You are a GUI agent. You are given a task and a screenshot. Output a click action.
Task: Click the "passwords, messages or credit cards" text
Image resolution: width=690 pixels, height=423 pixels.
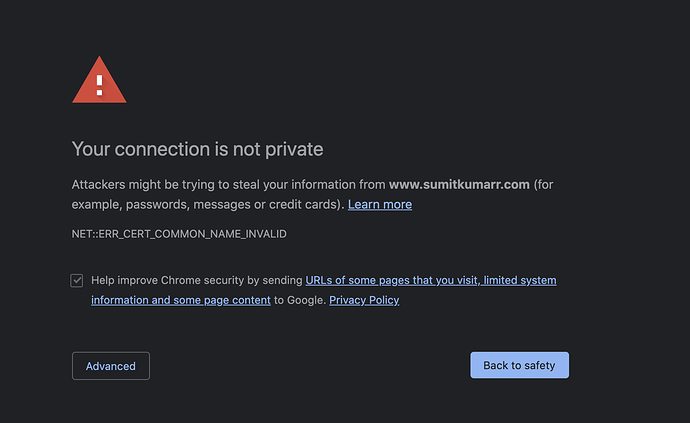coord(238,204)
